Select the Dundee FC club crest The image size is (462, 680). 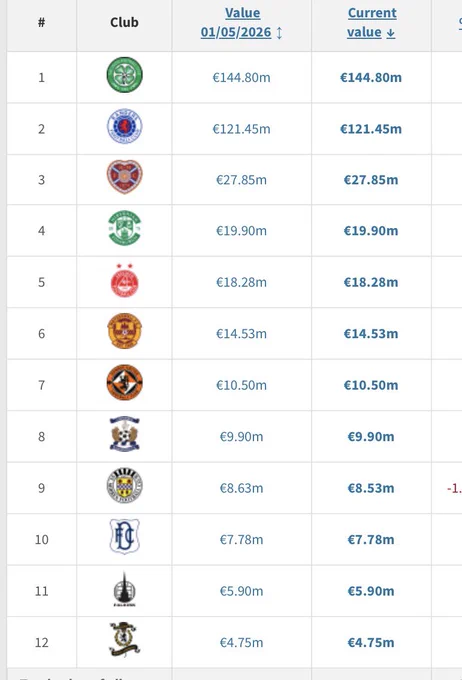(125, 536)
